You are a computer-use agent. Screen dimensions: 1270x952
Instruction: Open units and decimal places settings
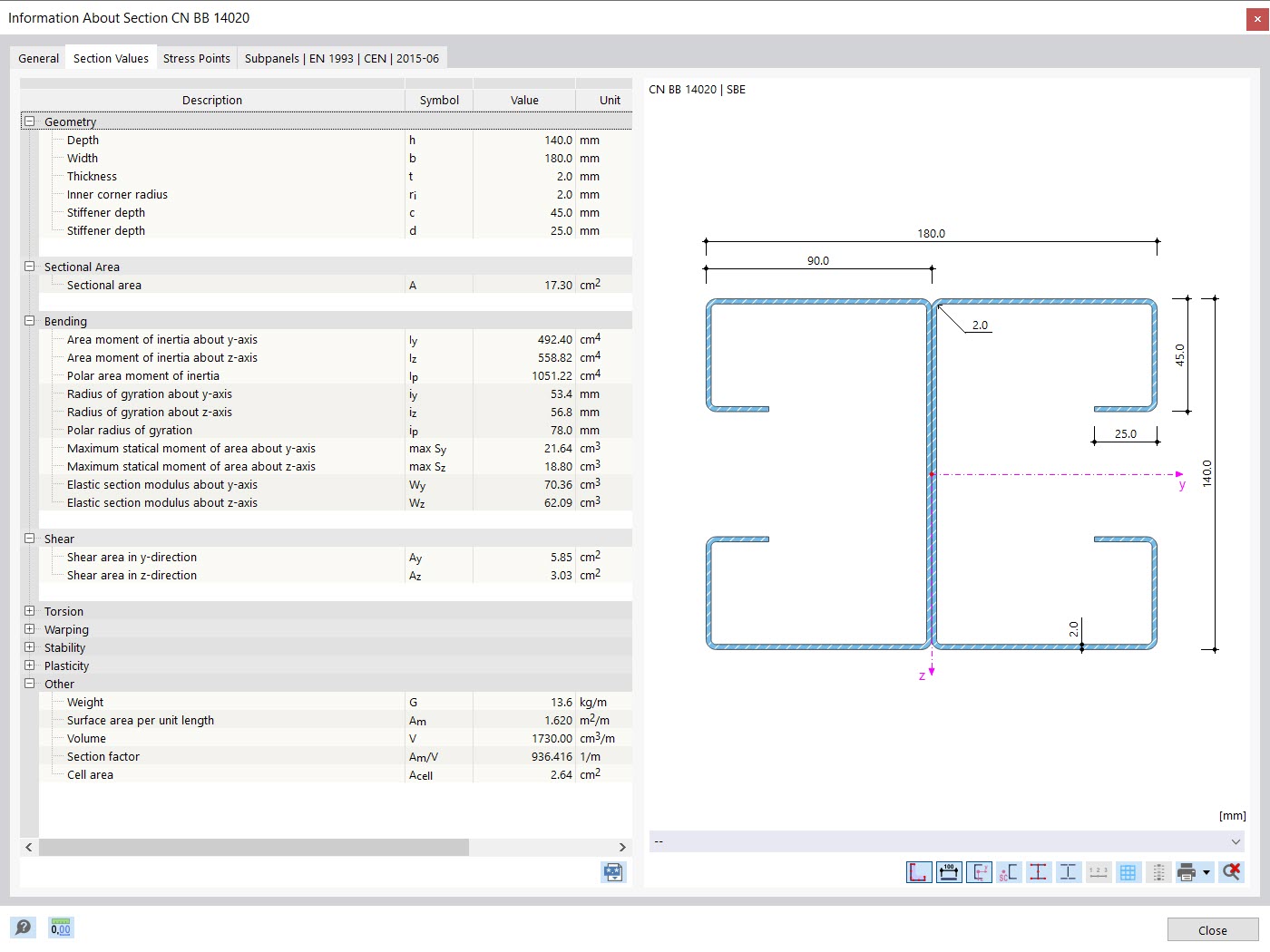61,928
